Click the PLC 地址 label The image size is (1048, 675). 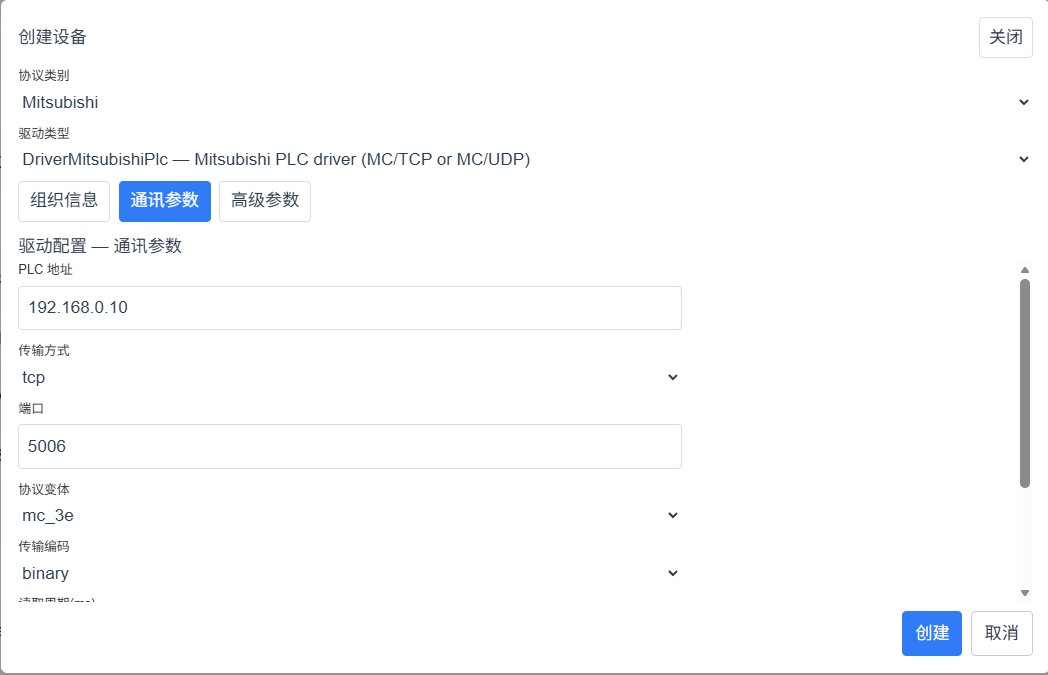45,269
